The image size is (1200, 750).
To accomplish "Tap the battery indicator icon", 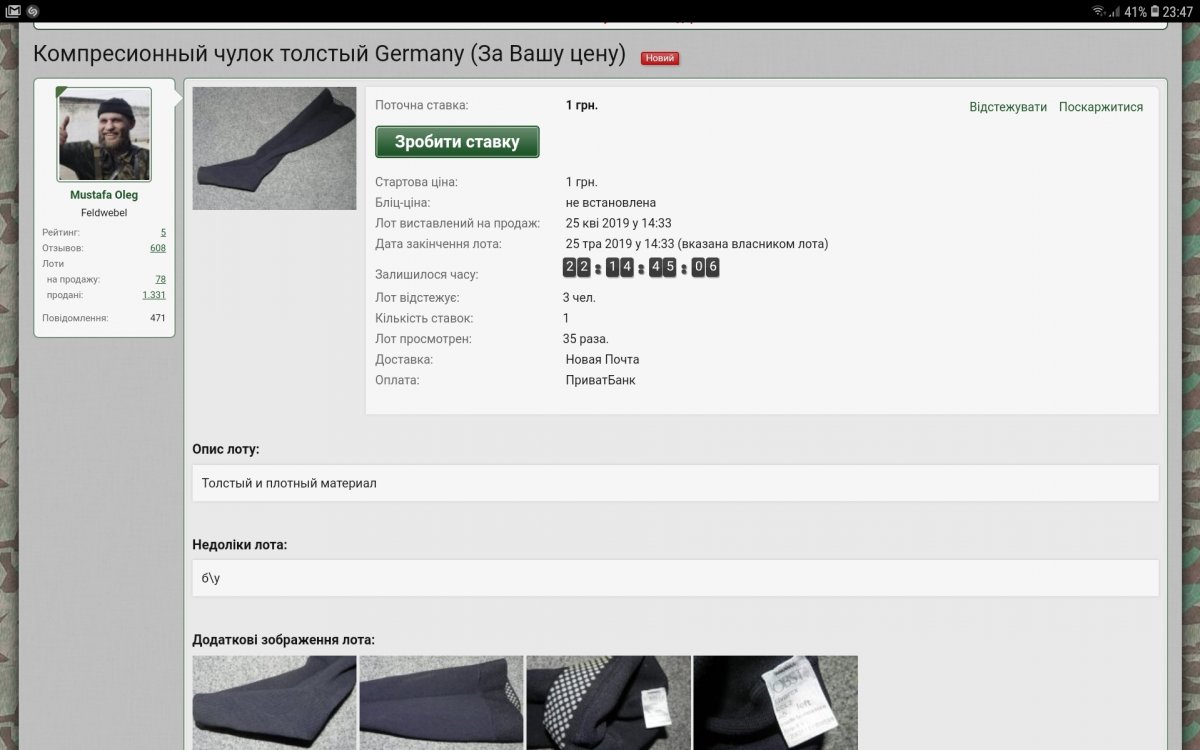I will [1153, 11].
